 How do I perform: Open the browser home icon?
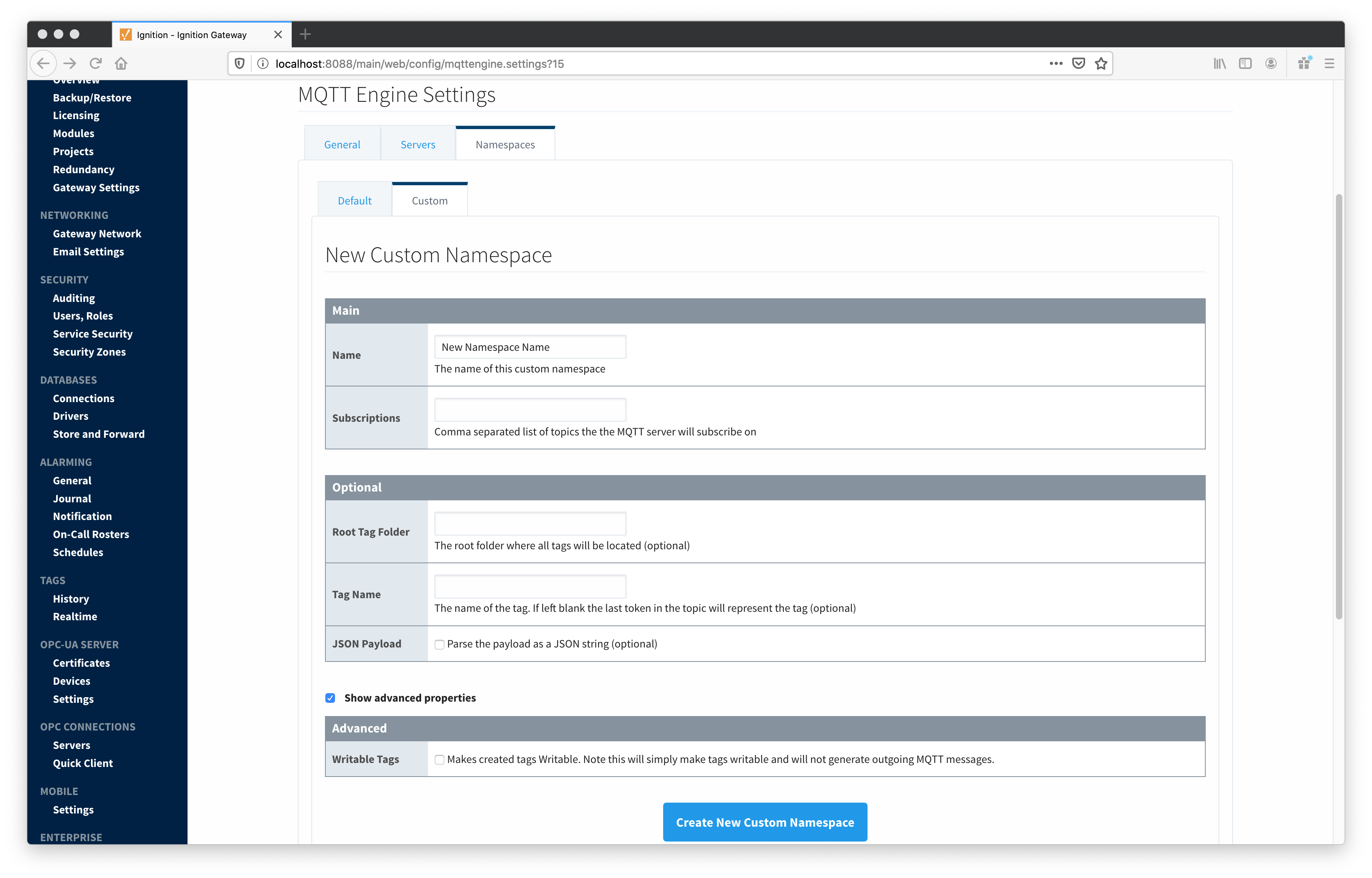(121, 63)
